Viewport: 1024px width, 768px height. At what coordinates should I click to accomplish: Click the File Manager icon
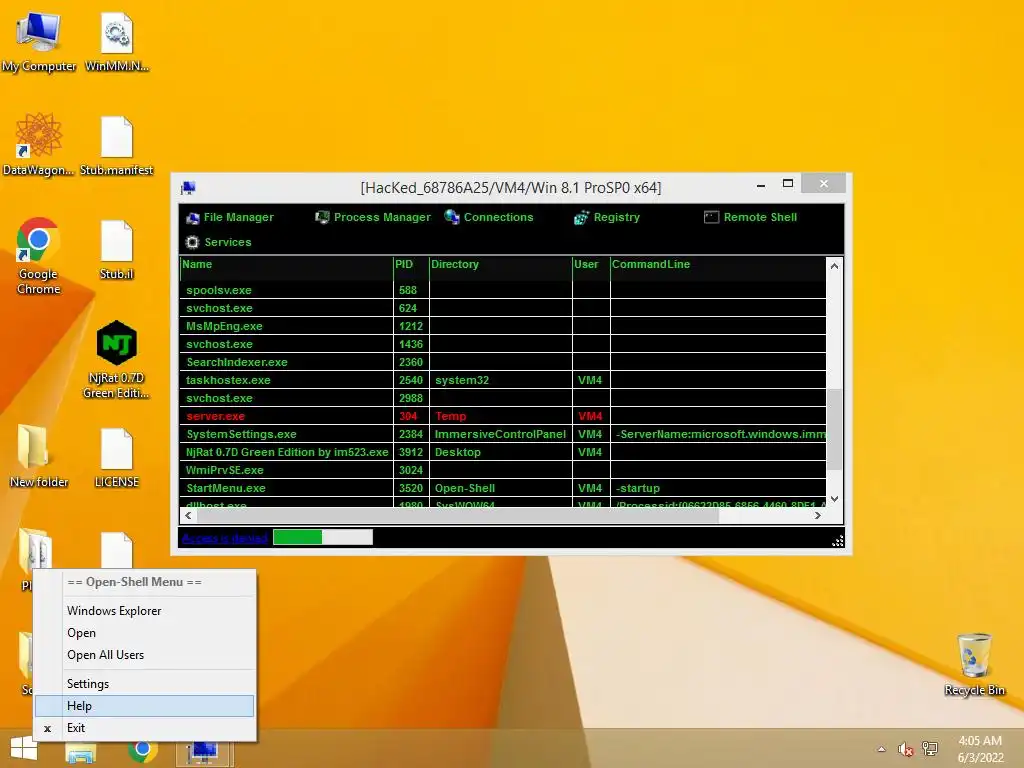tap(193, 218)
